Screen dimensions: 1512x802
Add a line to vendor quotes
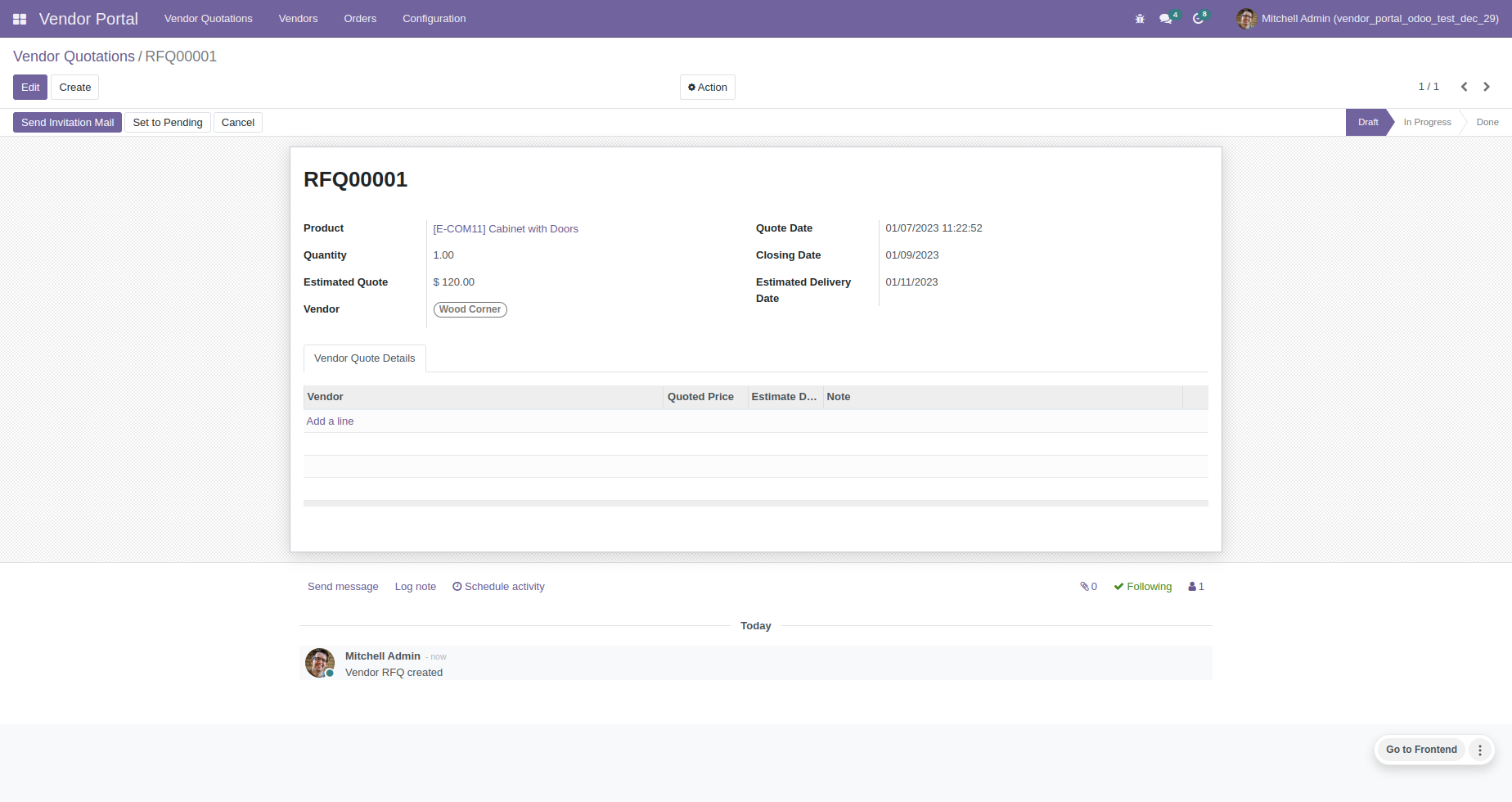pos(330,421)
